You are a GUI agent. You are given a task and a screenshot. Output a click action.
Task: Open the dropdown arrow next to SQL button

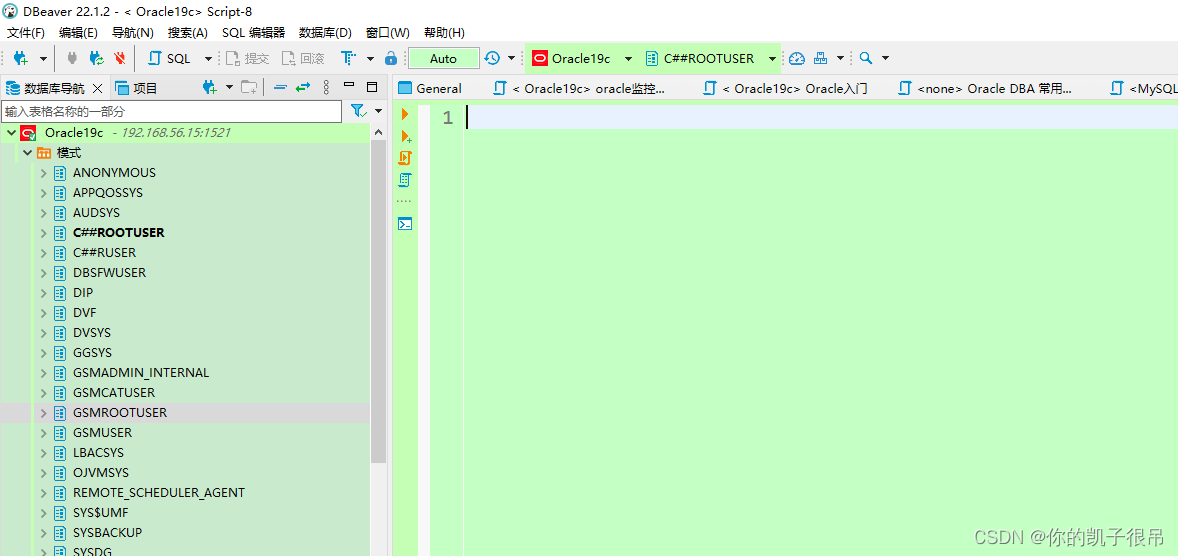[208, 59]
